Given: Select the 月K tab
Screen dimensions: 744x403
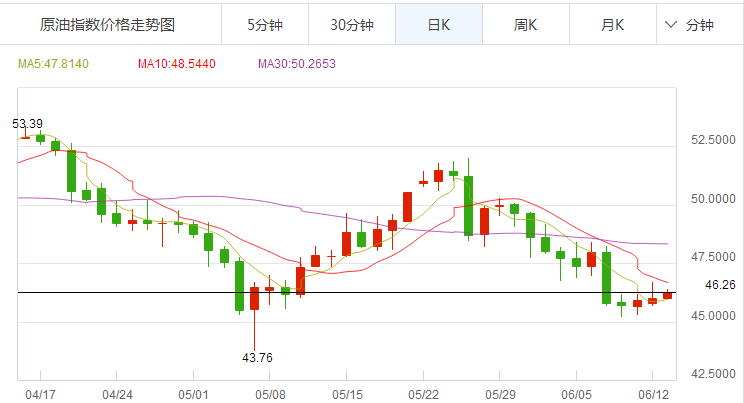Looking at the screenshot, I should point(613,25).
